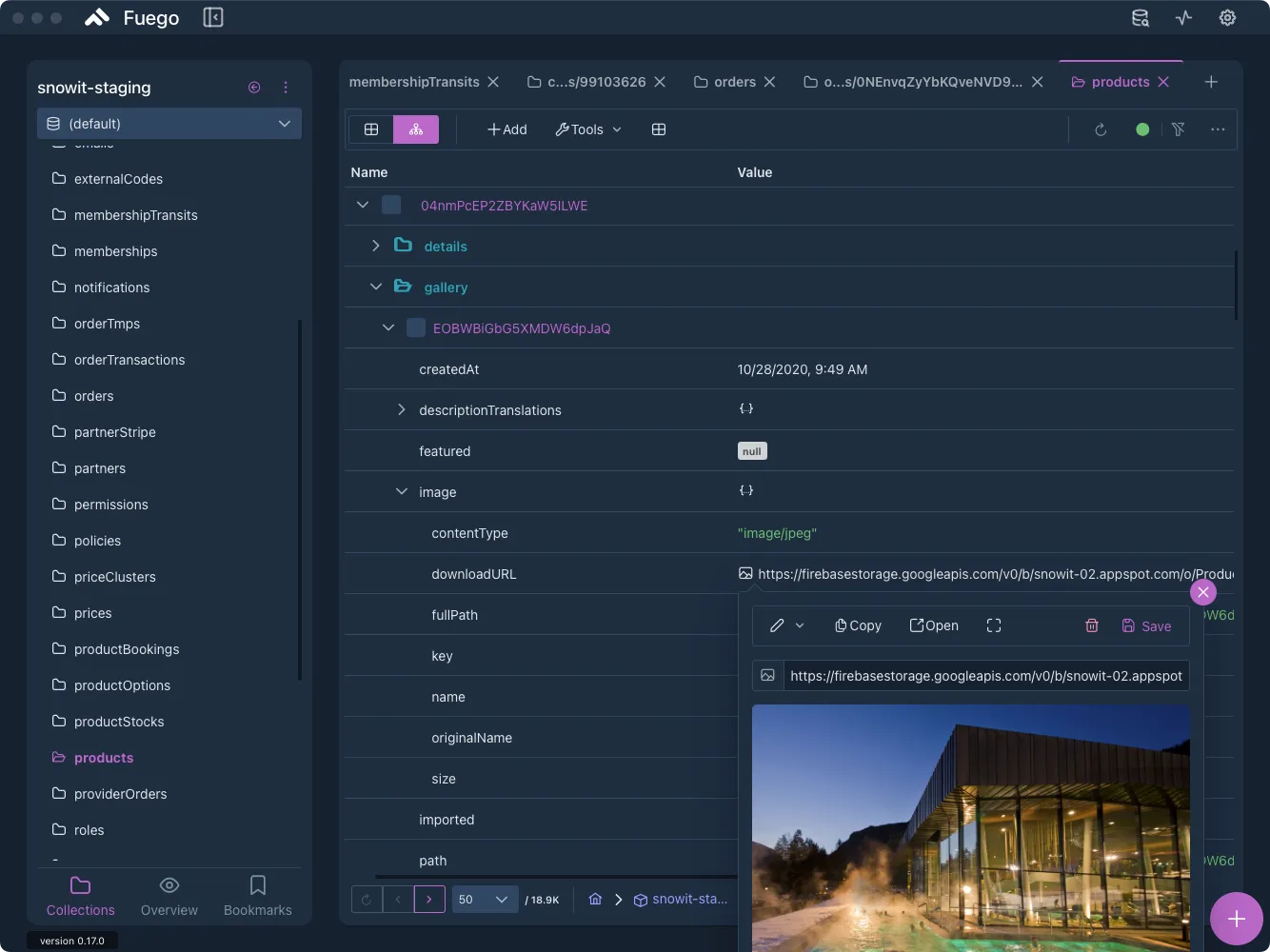Screen dimensions: 1270x952
Task: Open the Bookmarks view
Action: coord(258,897)
